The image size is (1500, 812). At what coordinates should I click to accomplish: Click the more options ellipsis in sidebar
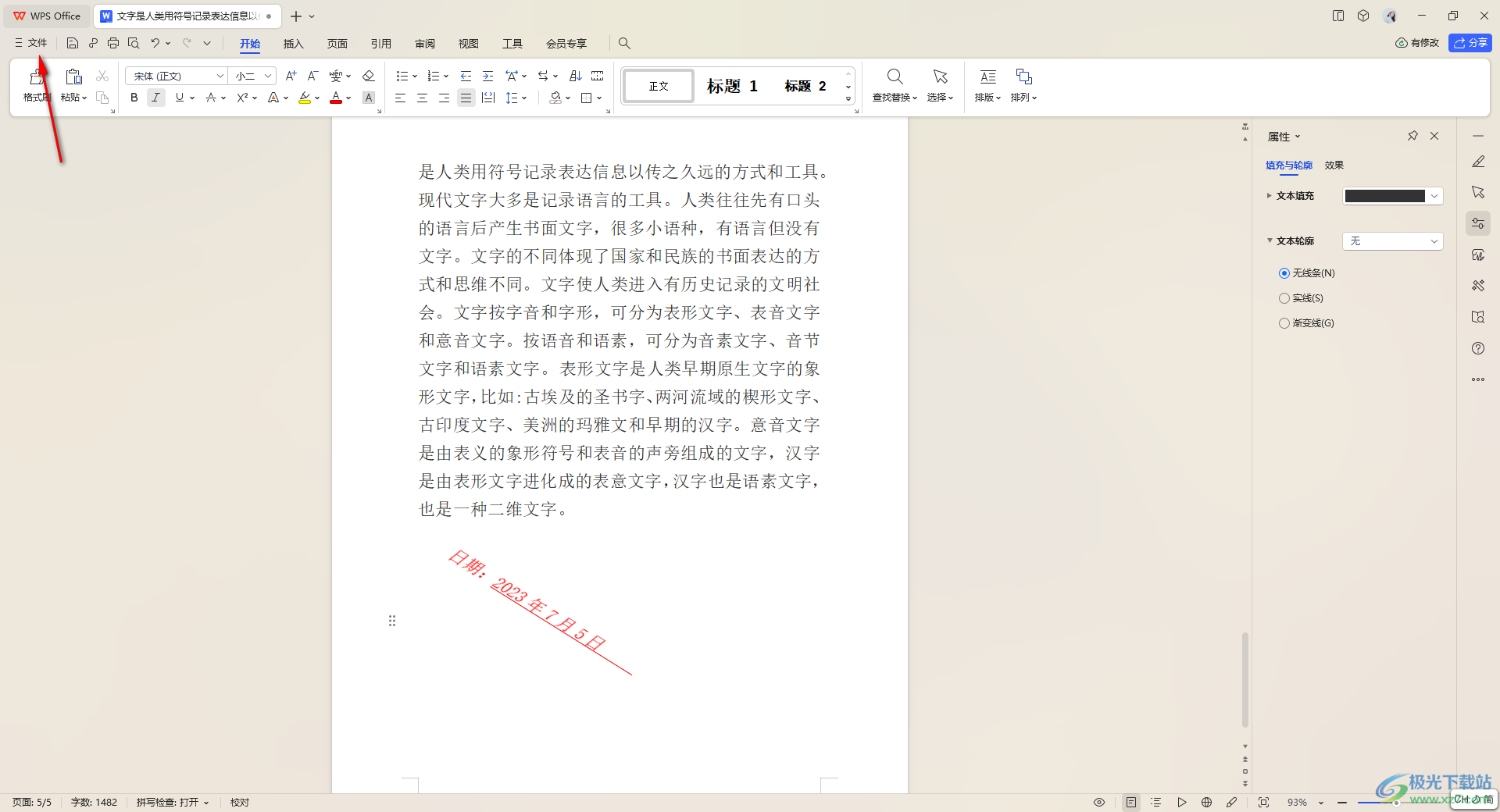1478,379
